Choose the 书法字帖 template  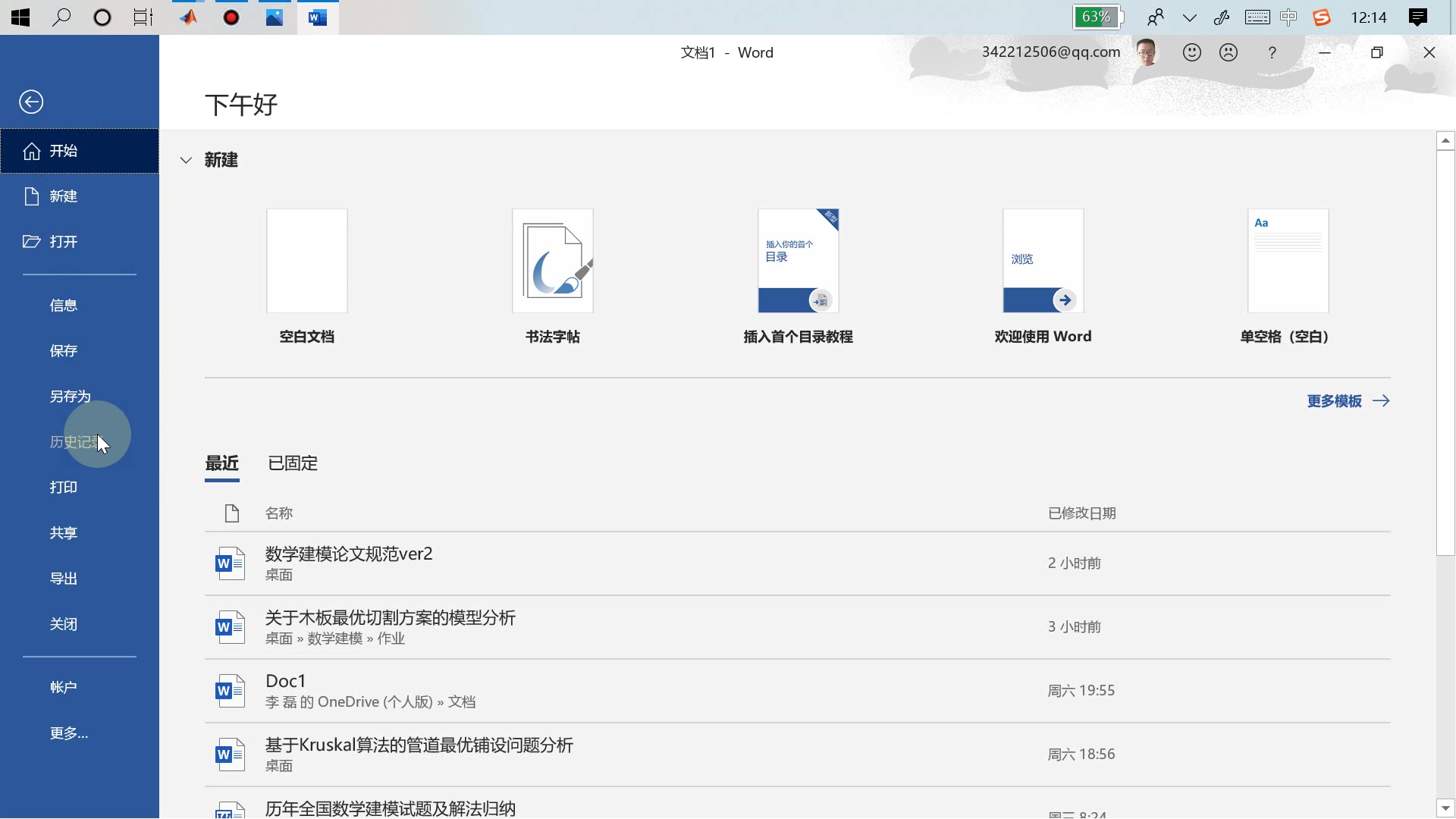click(553, 261)
